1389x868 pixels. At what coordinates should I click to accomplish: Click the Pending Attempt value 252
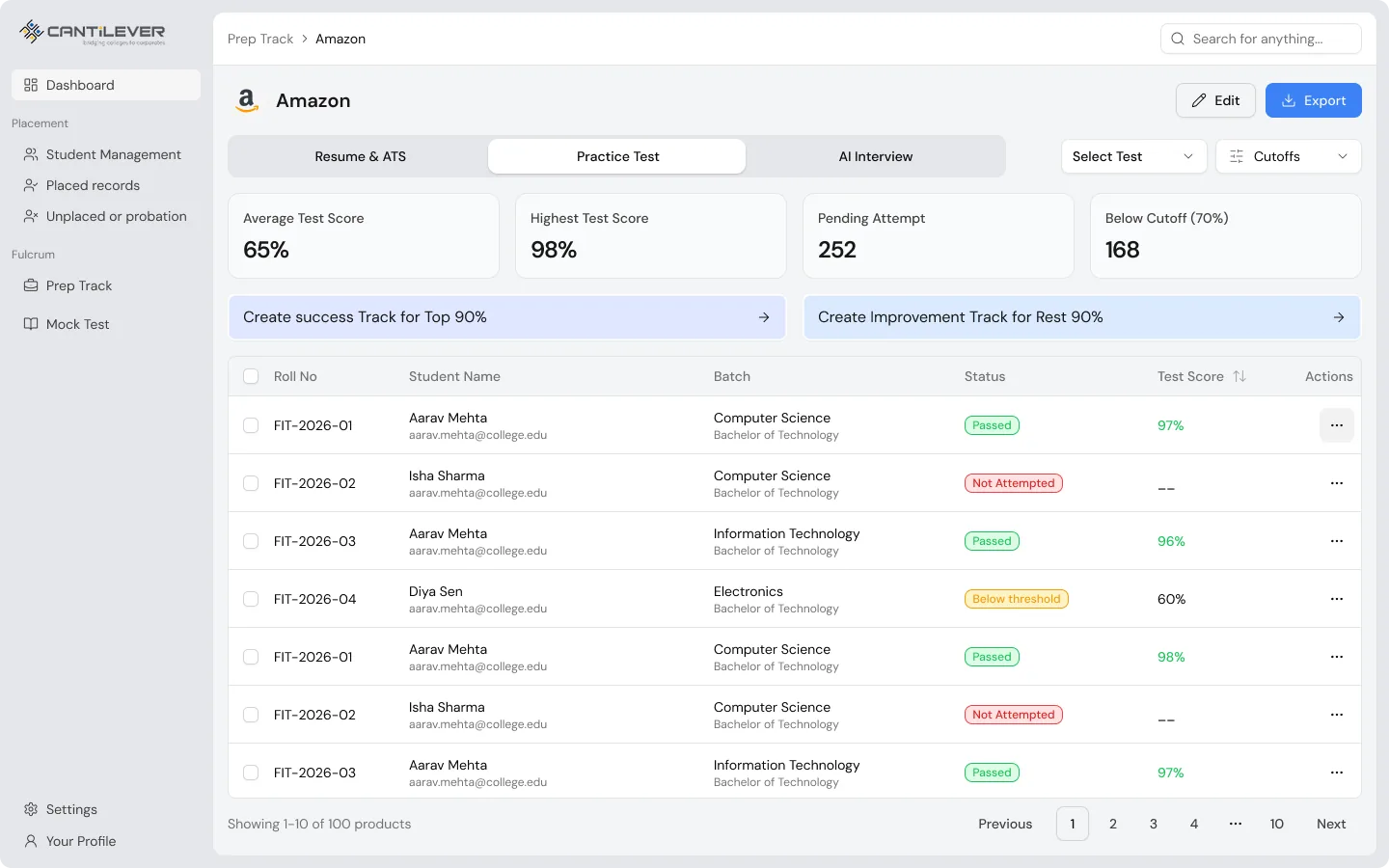point(837,250)
